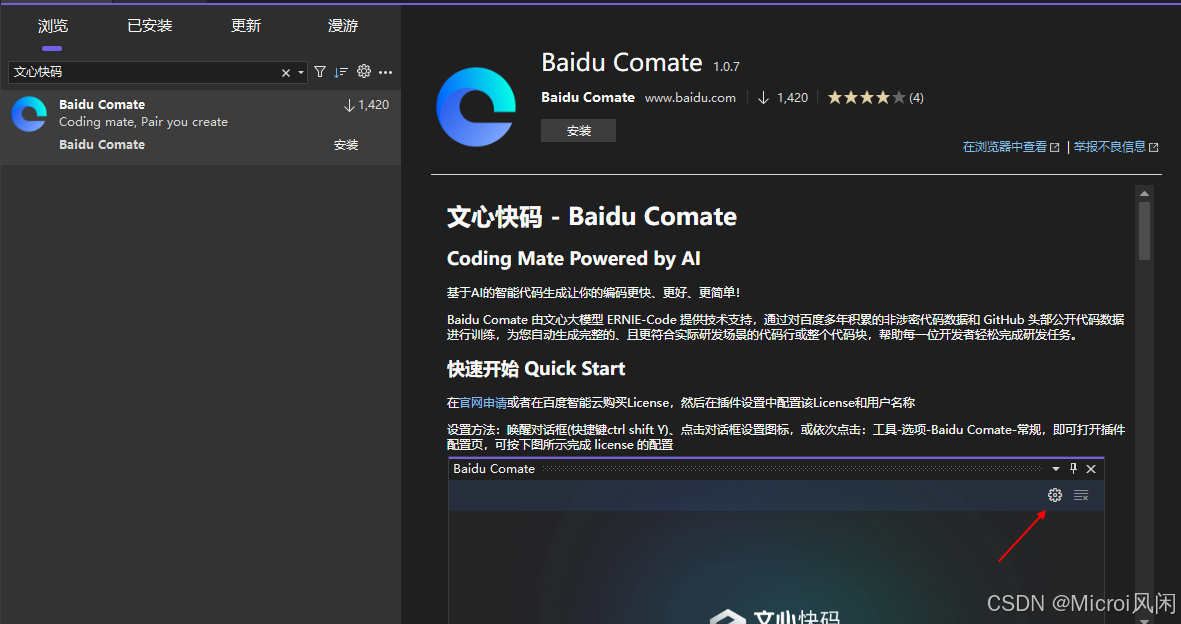
Task: Open the 已安装 tab
Action: (x=149, y=26)
